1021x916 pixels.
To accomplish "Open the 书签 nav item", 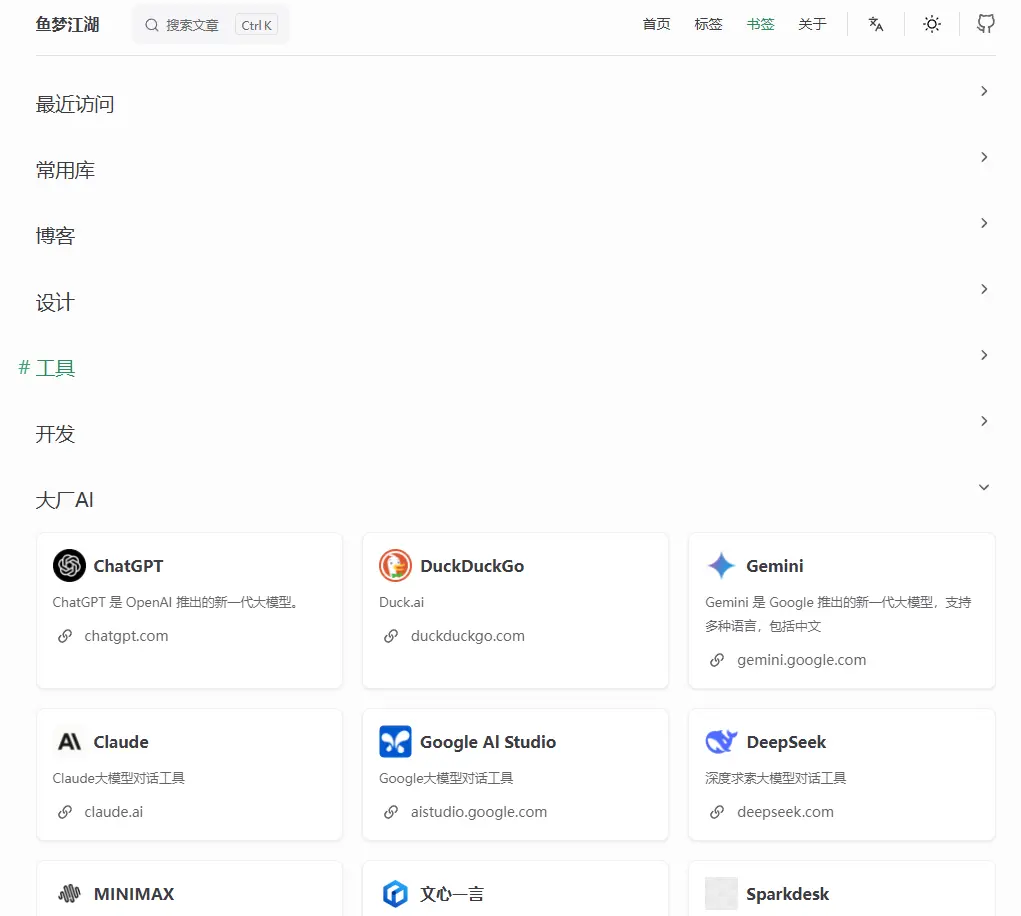I will click(761, 24).
